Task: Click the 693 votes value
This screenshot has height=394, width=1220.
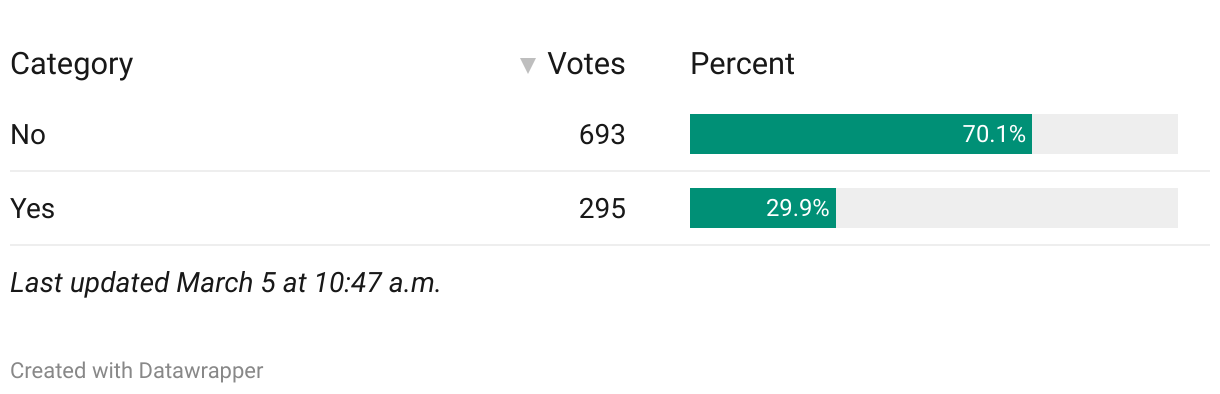Action: pos(602,134)
